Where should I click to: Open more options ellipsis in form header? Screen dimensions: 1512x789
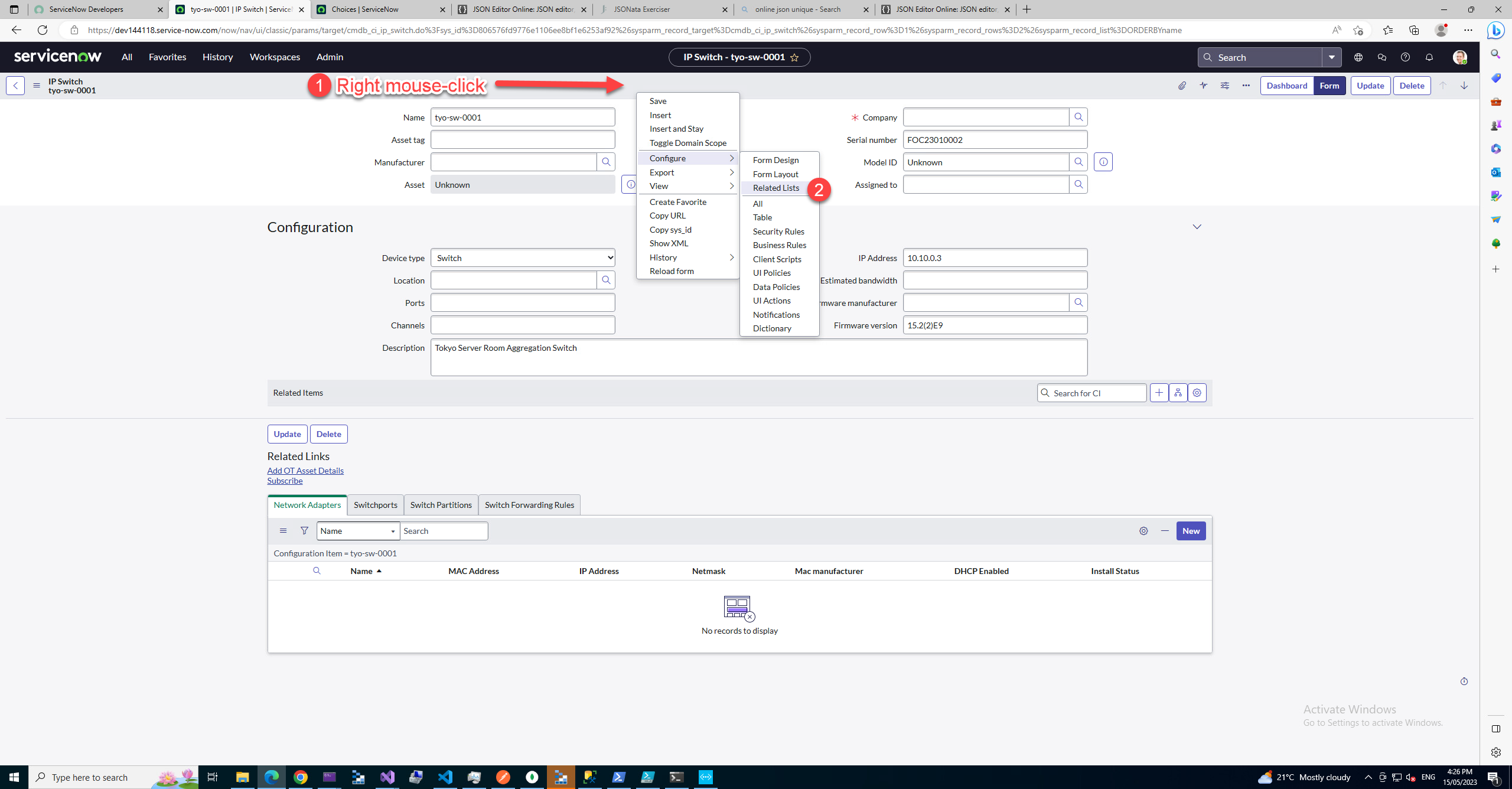[x=1246, y=86]
